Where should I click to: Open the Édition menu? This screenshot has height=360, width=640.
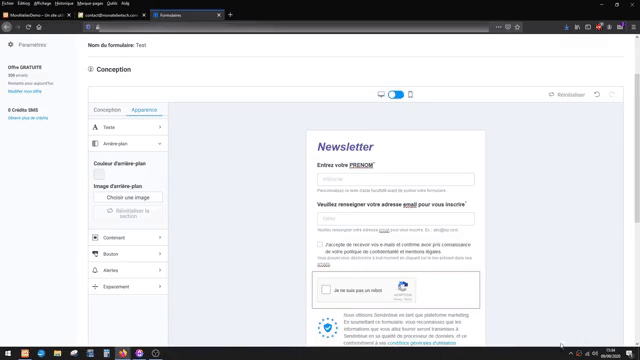pos(24,3)
